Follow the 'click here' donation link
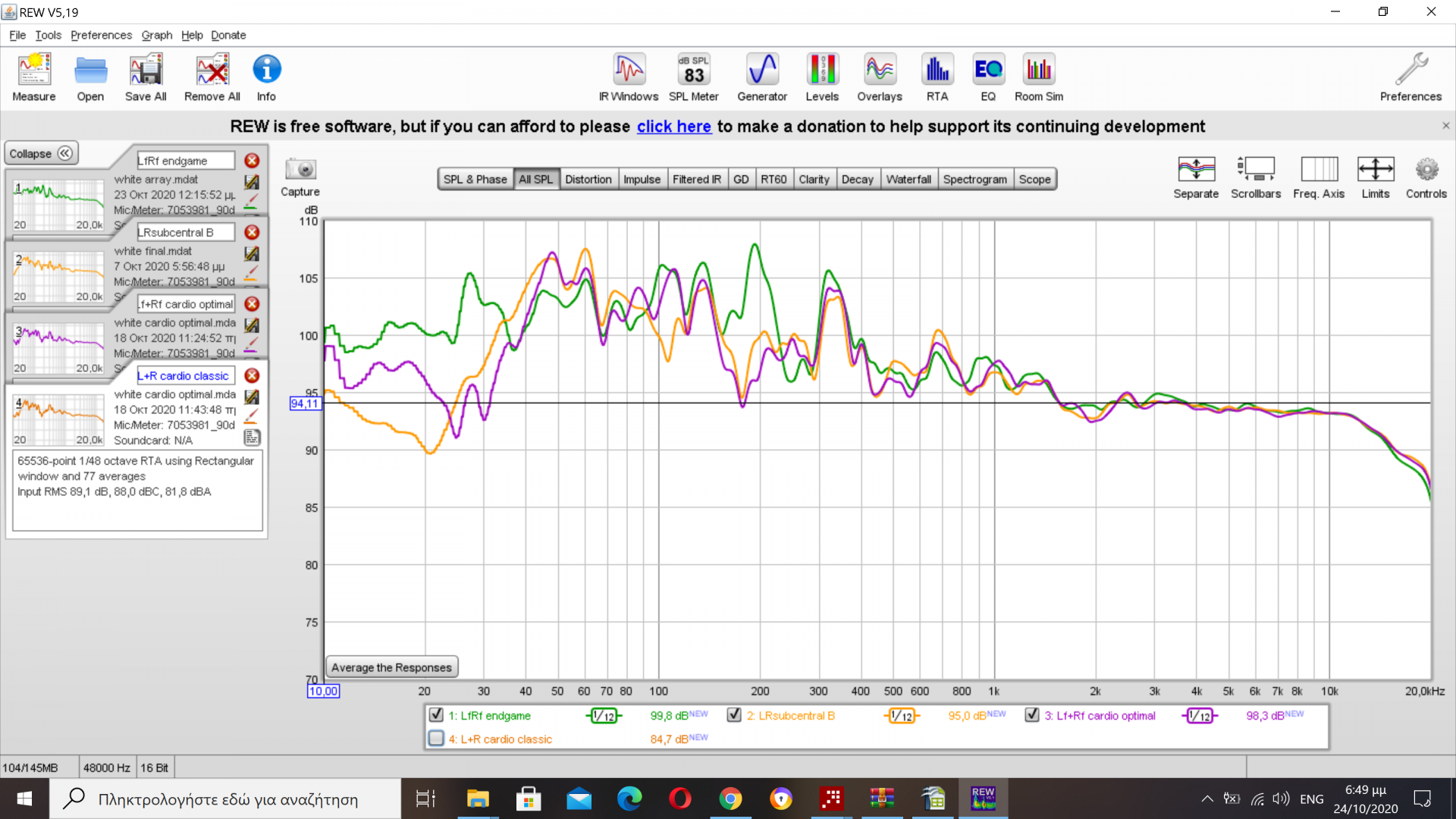Image resolution: width=1456 pixels, height=819 pixels. pos(673,127)
